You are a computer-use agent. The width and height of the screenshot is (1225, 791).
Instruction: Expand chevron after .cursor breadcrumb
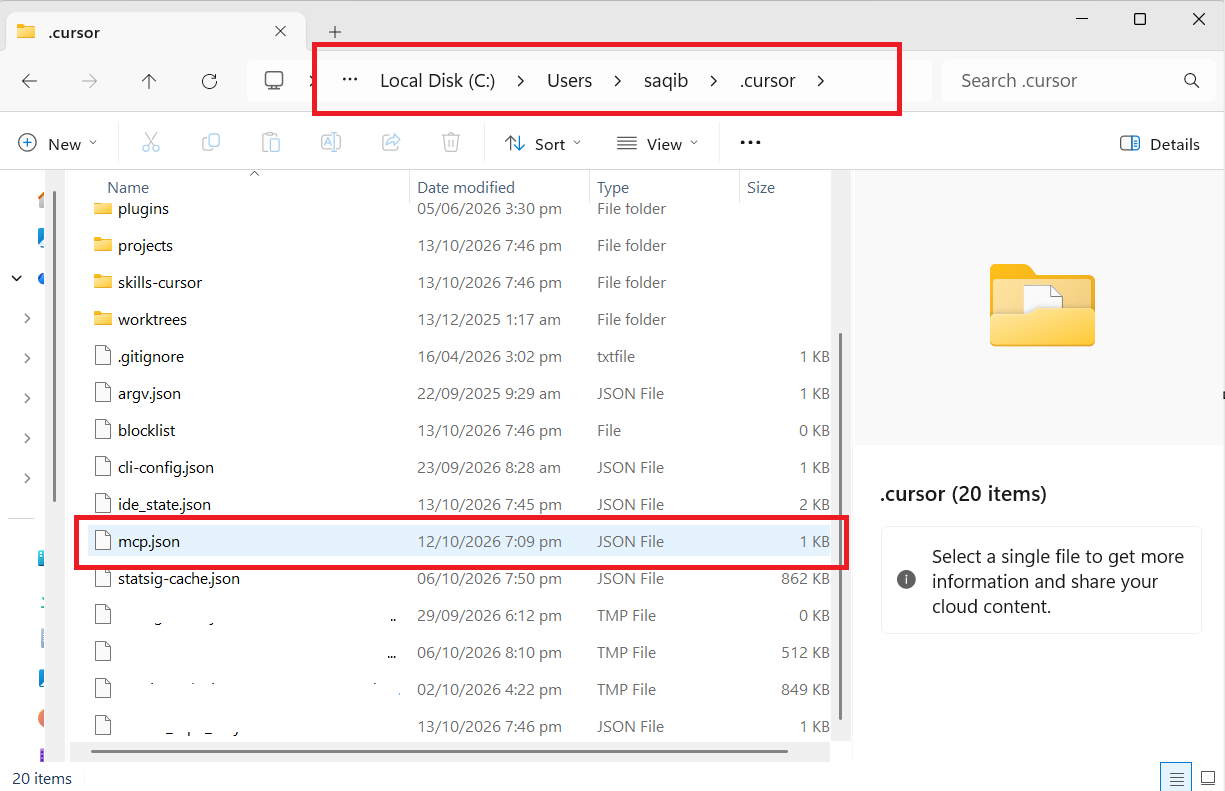point(821,81)
